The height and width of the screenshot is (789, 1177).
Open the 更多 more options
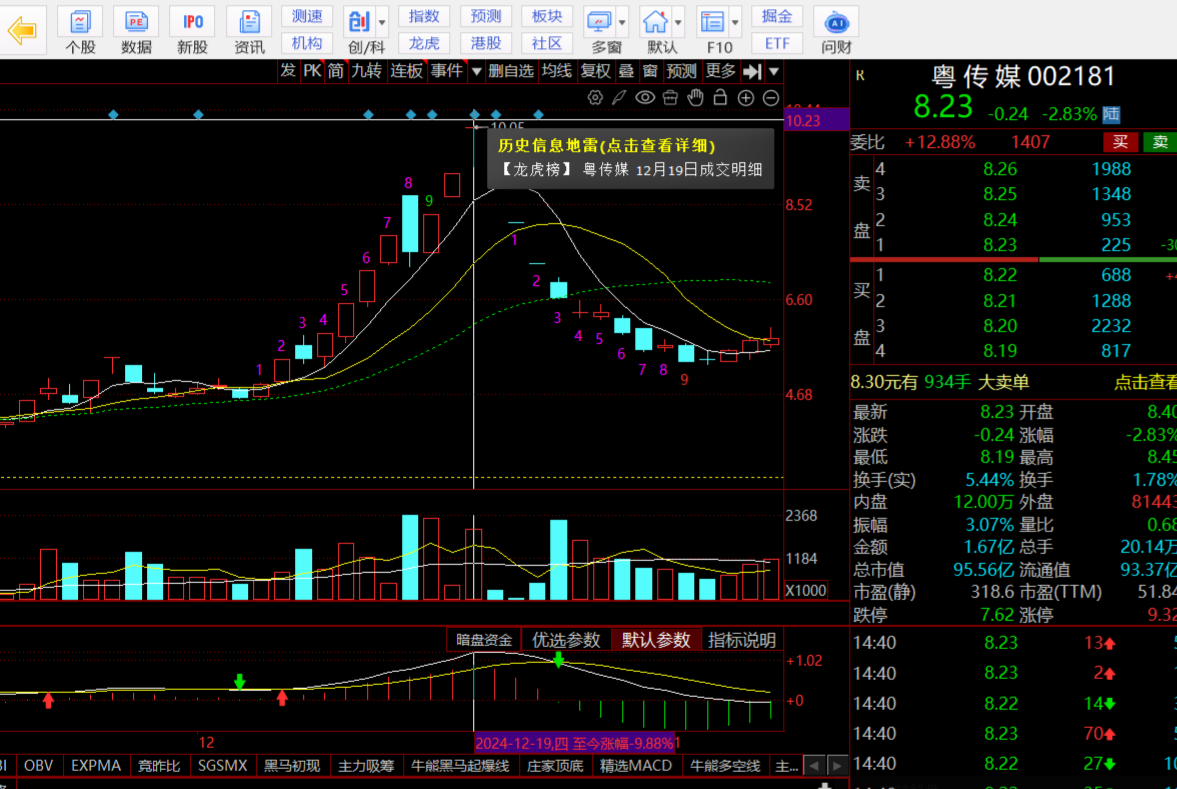(x=721, y=71)
